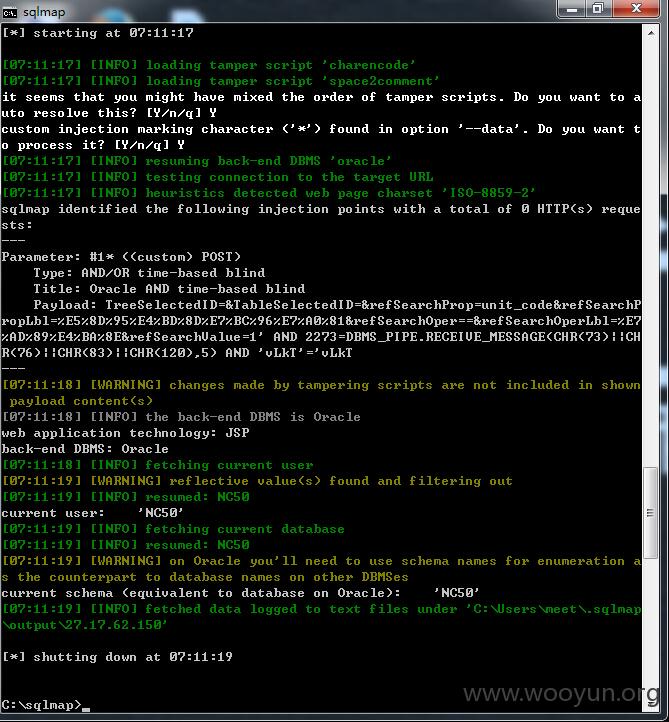
Task: Click the 'current schema (equivalent to database on Oracle)' line
Action: pyautogui.click(x=240, y=593)
